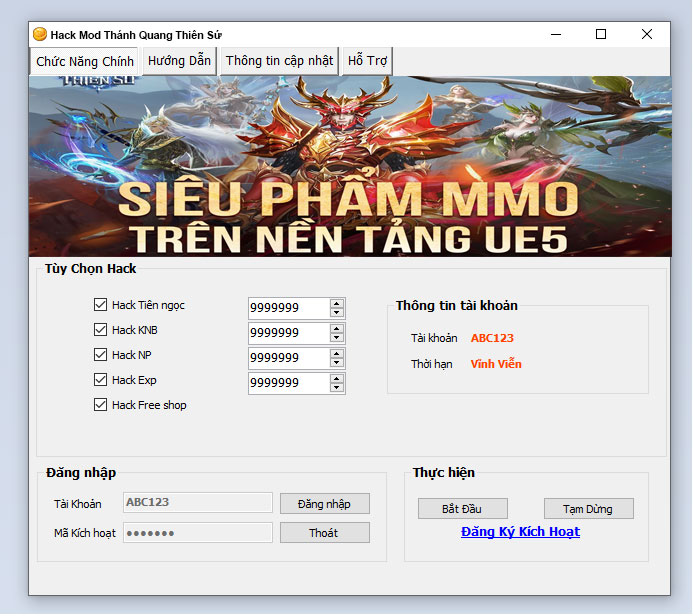
Task: Decrease the Hack KNB value with down arrow
Action: (336, 338)
